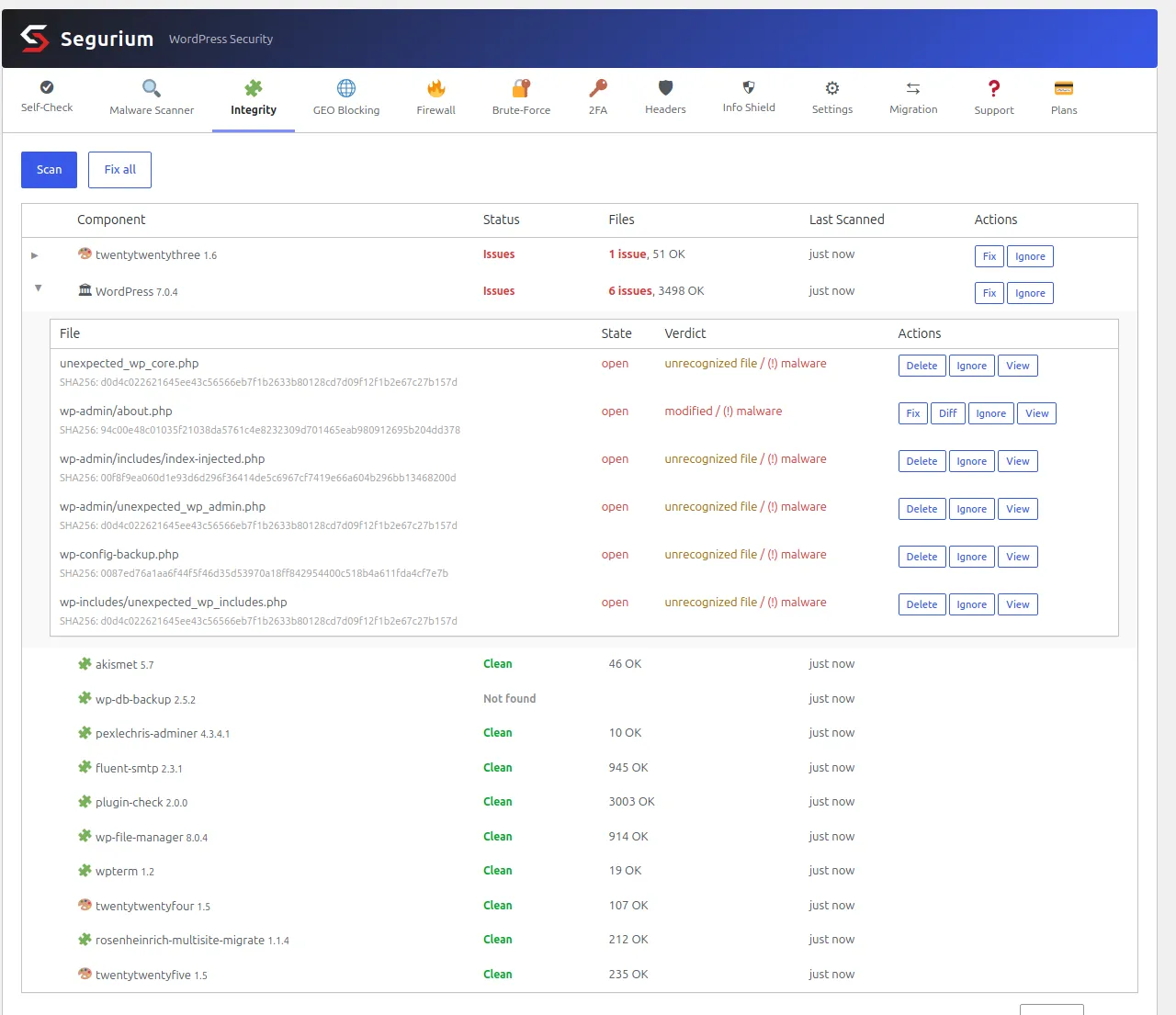Viewport: 1176px width, 1015px height.
Task: Open Settings gear icon
Action: 832,88
